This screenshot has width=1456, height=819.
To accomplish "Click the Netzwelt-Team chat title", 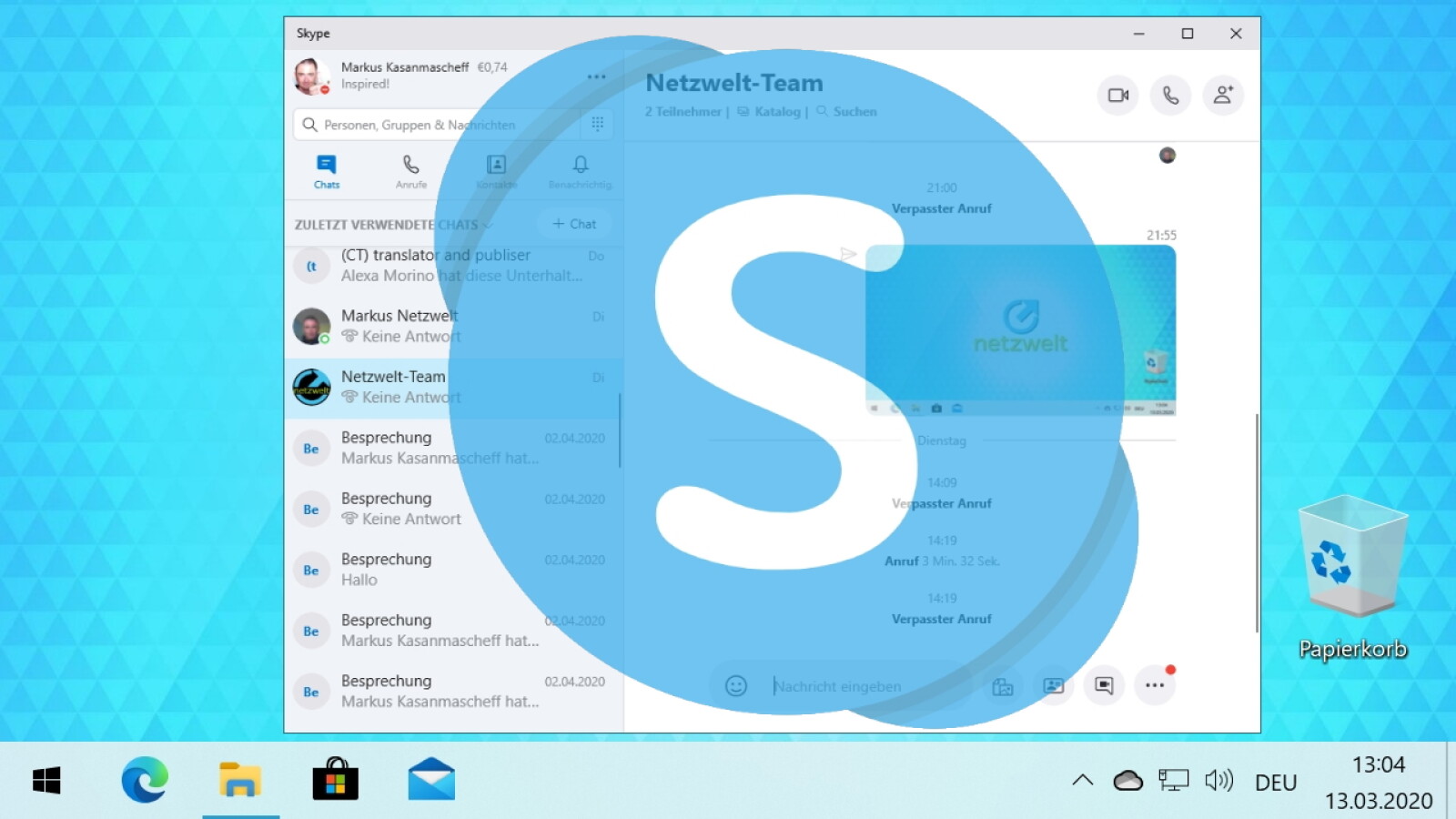I will 734,83.
